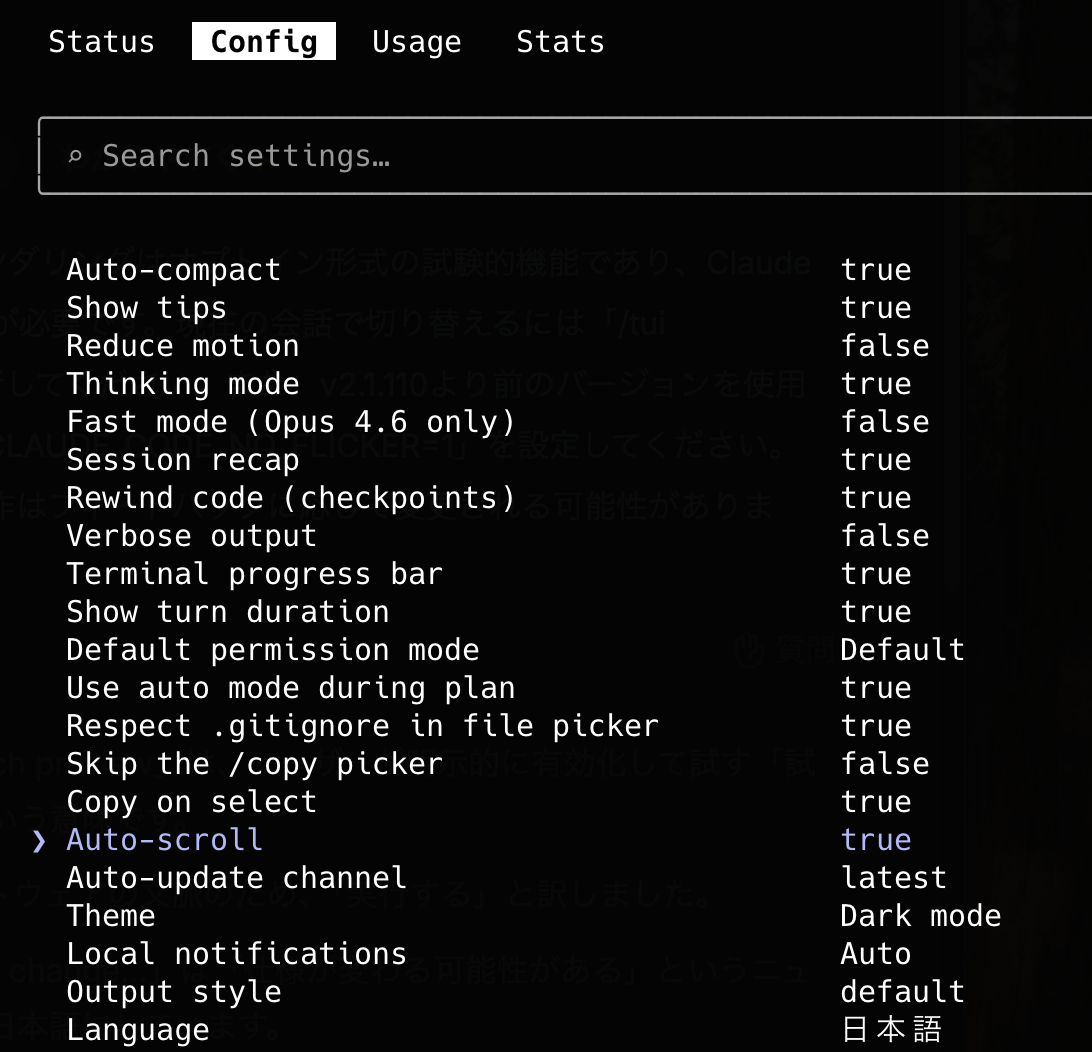This screenshot has width=1092, height=1052.
Task: Open the Theme selection showing Dark mode
Action: (x=920, y=916)
